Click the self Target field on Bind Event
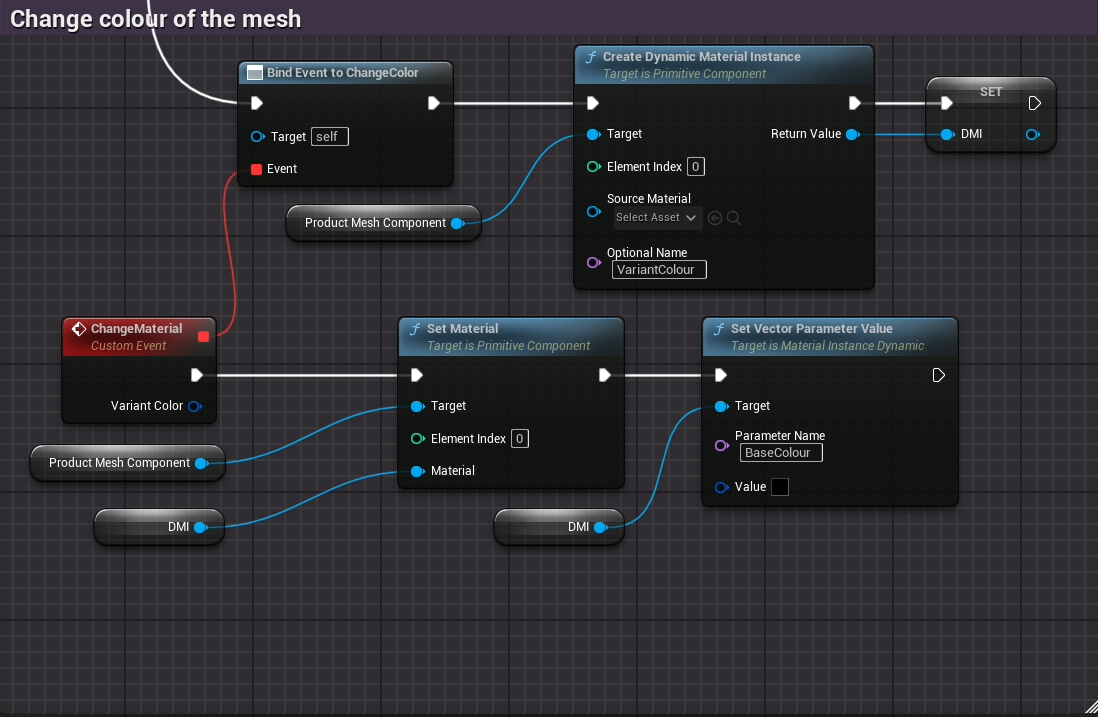The width and height of the screenshot is (1098, 717). pyautogui.click(x=330, y=137)
